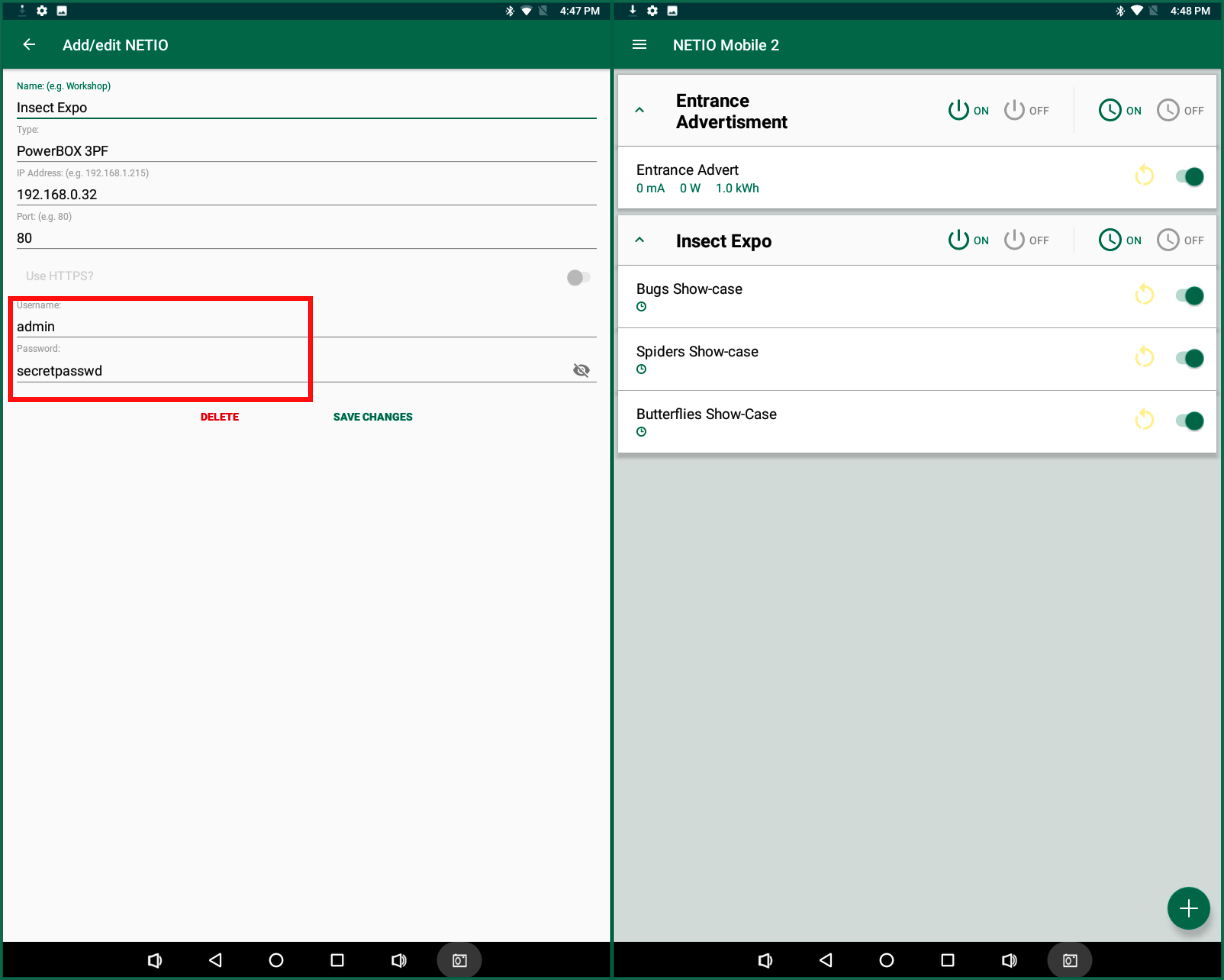Screen dimensions: 1224x980
Task: Open the NETIO Mobile 2 hamburger menu
Action: [639, 44]
